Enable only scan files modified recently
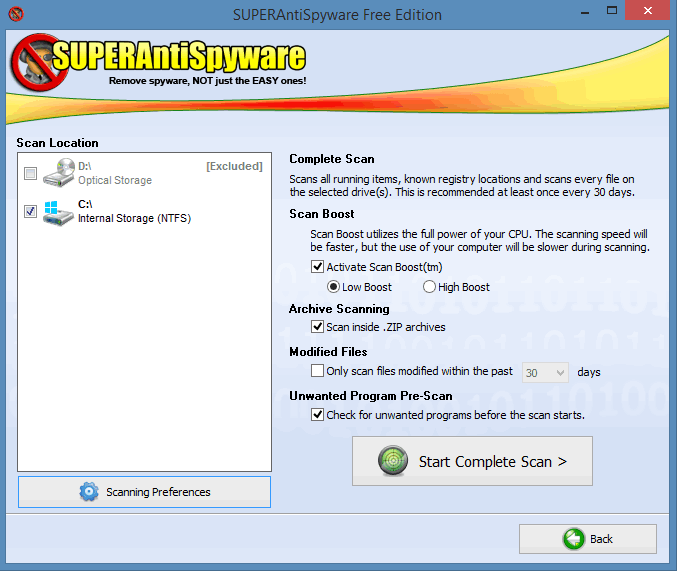Viewport: 677px width, 571px height. tap(318, 371)
